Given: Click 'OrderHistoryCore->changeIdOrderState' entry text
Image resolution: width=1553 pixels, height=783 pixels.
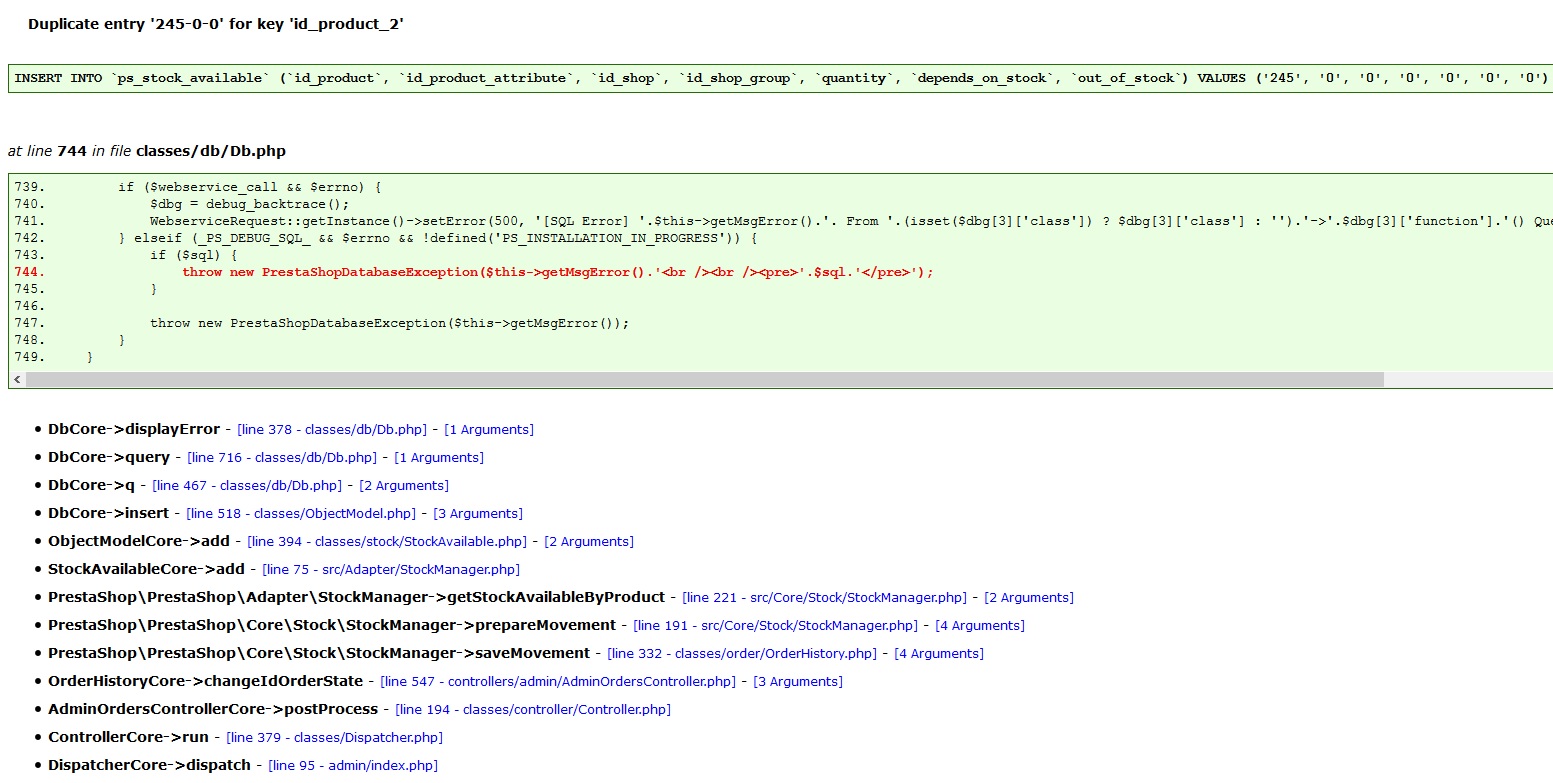Looking at the screenshot, I should click(206, 681).
